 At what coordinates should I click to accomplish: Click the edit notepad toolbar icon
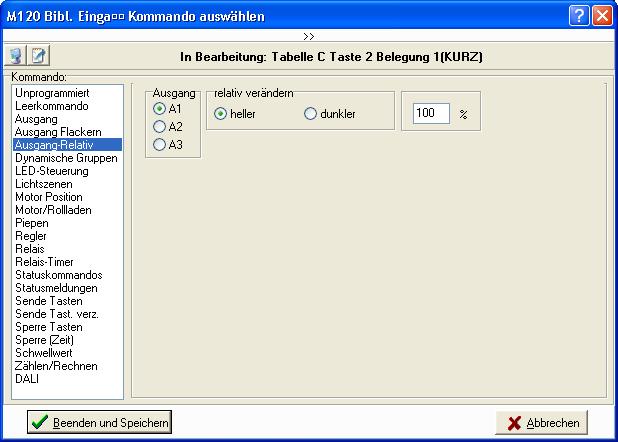pyautogui.click(x=38, y=56)
